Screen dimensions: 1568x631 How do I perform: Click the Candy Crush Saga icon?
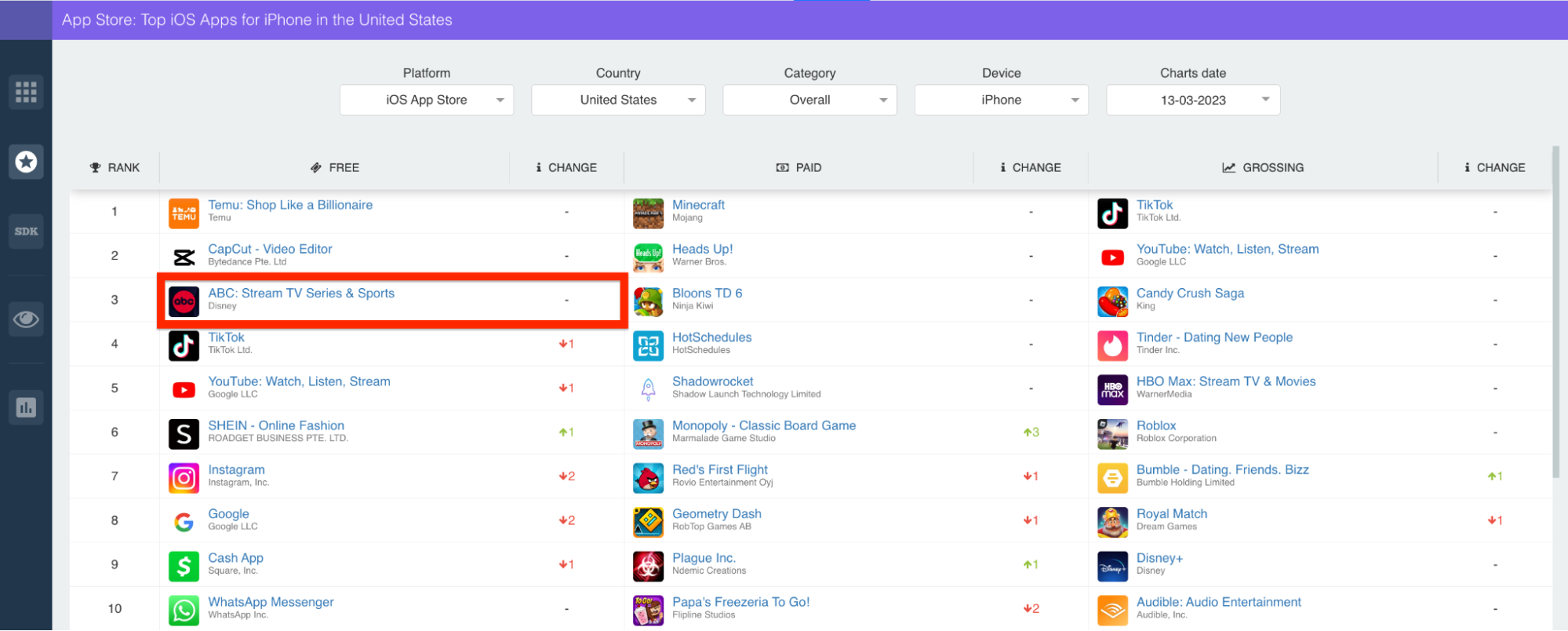[1112, 301]
